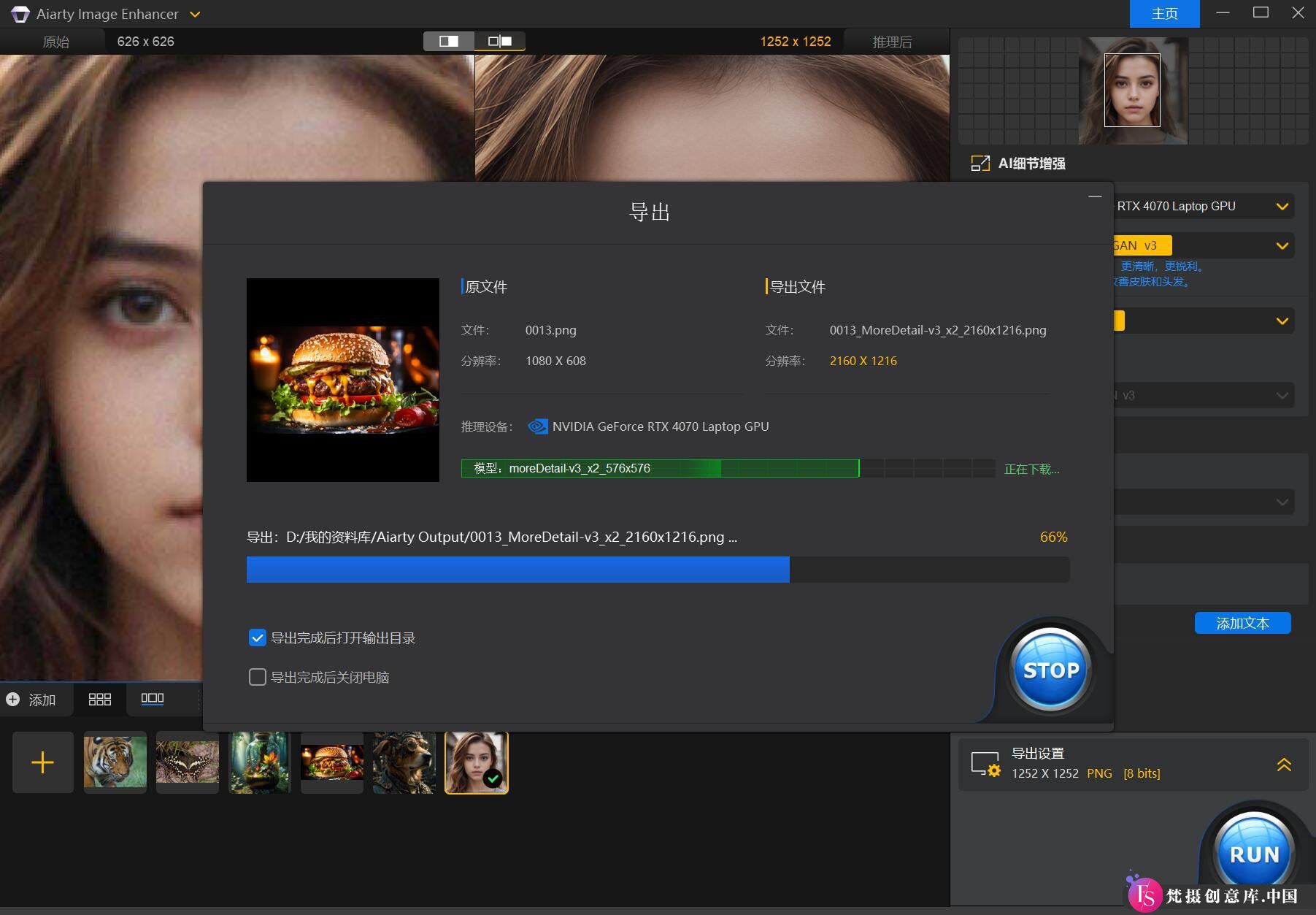This screenshot has width=1316, height=915.
Task: Open the lower collapsed dropdown in right panel
Action: tap(1282, 502)
